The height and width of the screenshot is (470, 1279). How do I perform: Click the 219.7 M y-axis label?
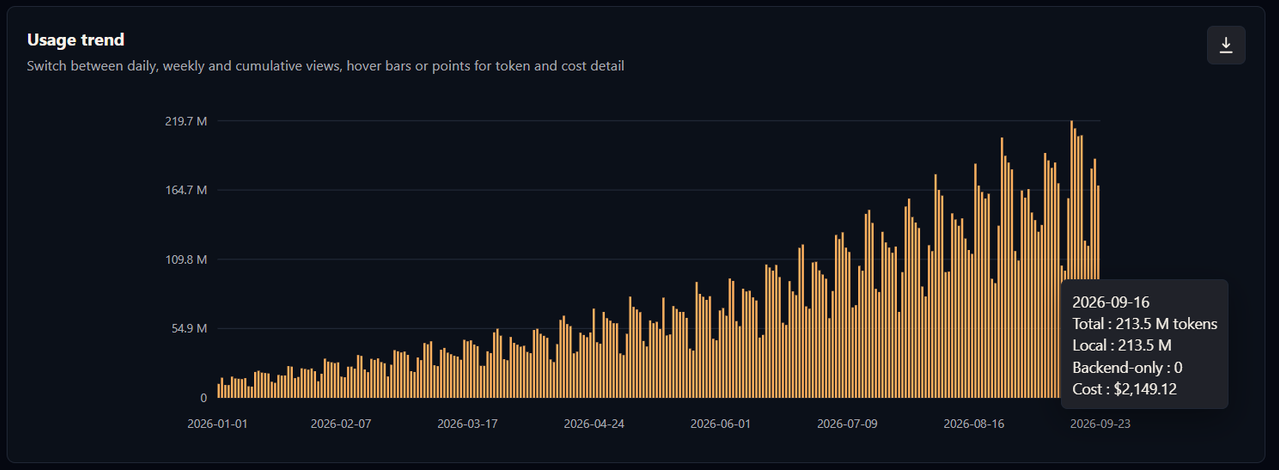pyautogui.click(x=186, y=121)
